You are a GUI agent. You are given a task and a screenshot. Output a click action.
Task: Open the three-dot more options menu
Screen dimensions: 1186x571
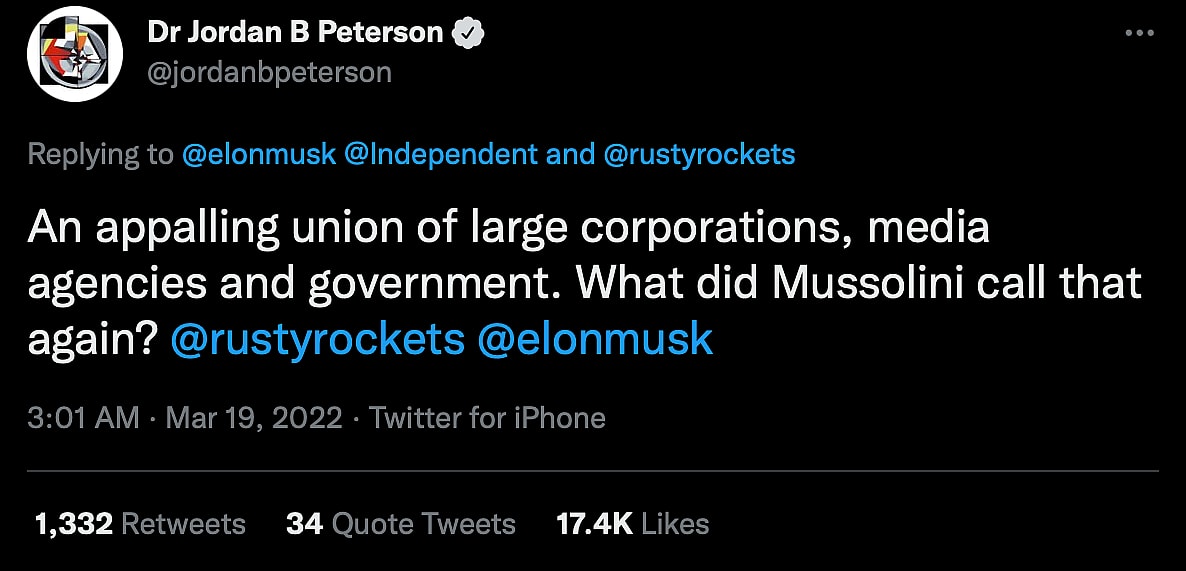click(x=1139, y=32)
